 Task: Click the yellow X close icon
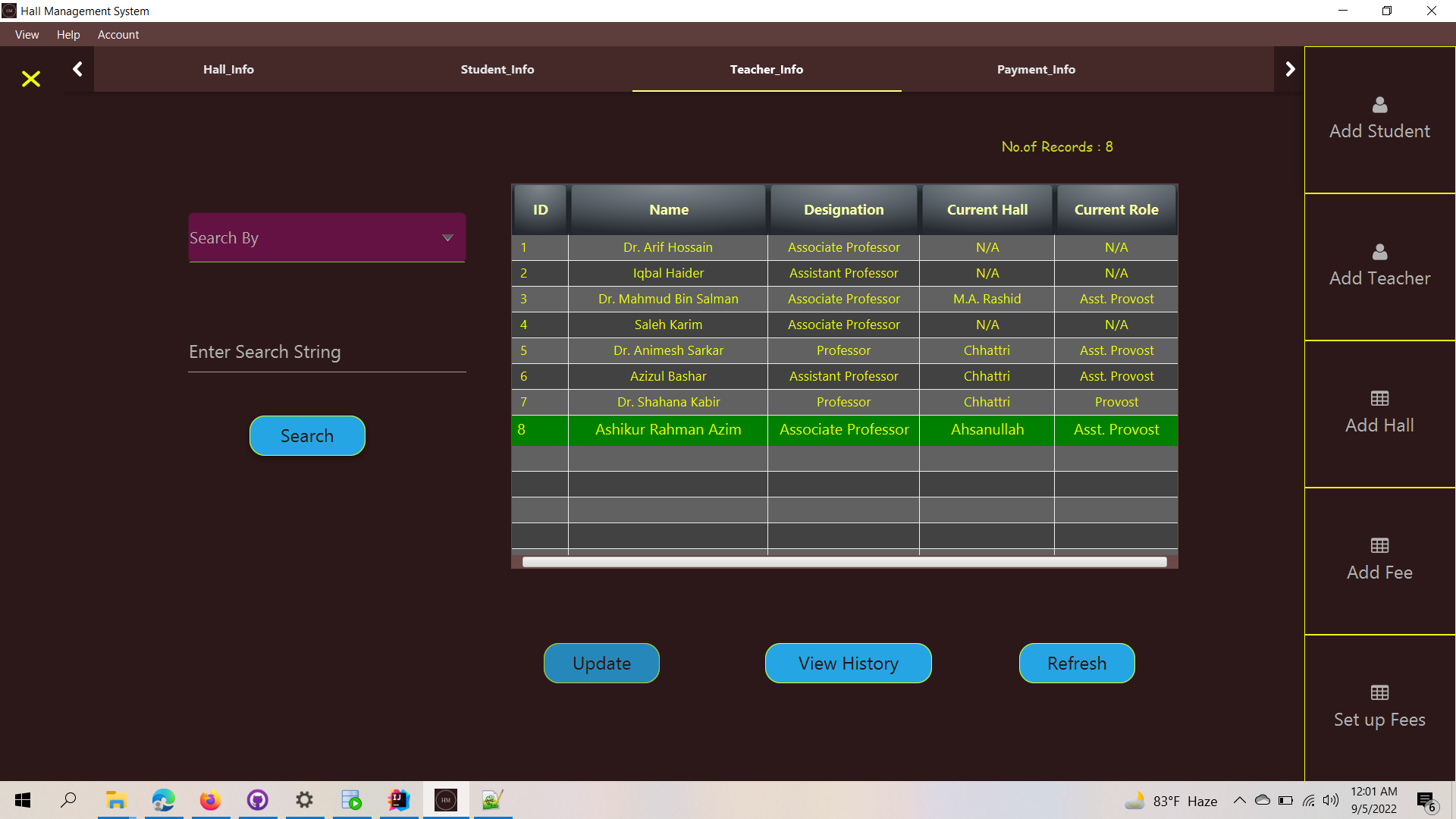(30, 79)
